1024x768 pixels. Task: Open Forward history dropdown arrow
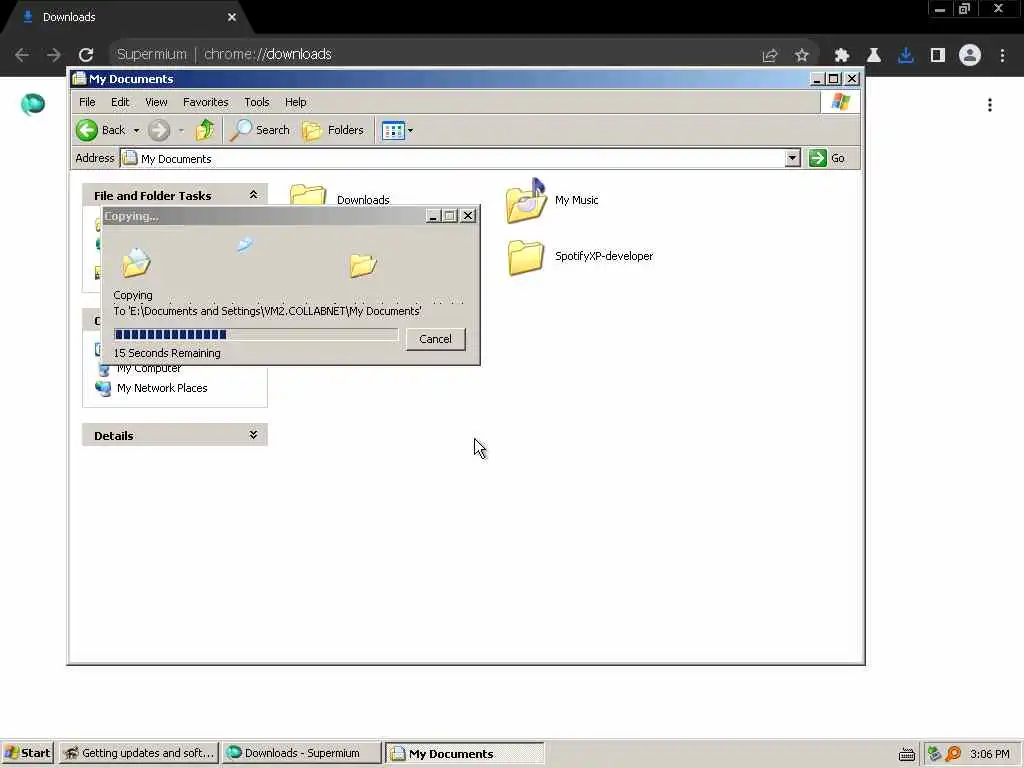click(181, 130)
